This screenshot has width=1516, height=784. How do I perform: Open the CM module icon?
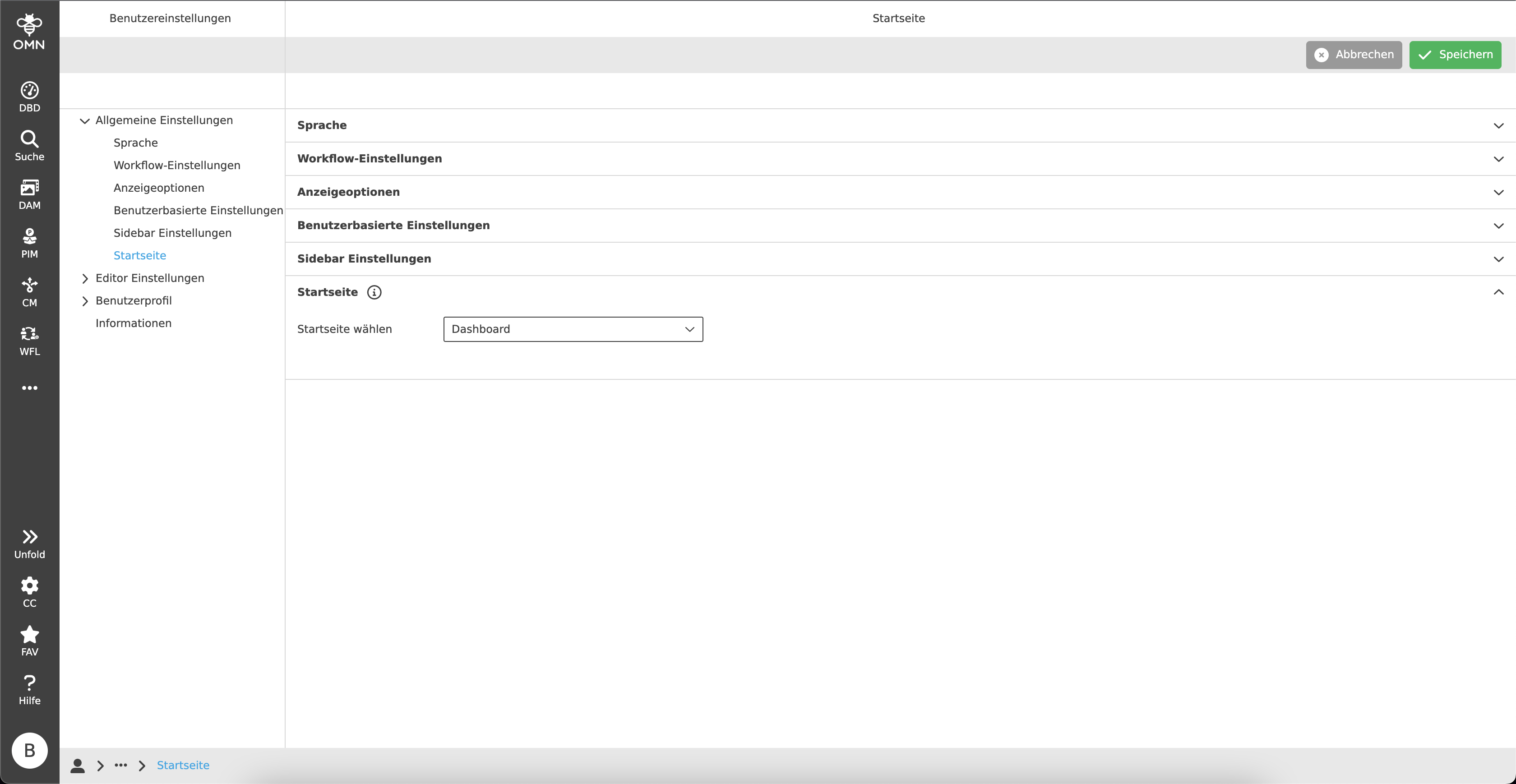[x=29, y=292]
